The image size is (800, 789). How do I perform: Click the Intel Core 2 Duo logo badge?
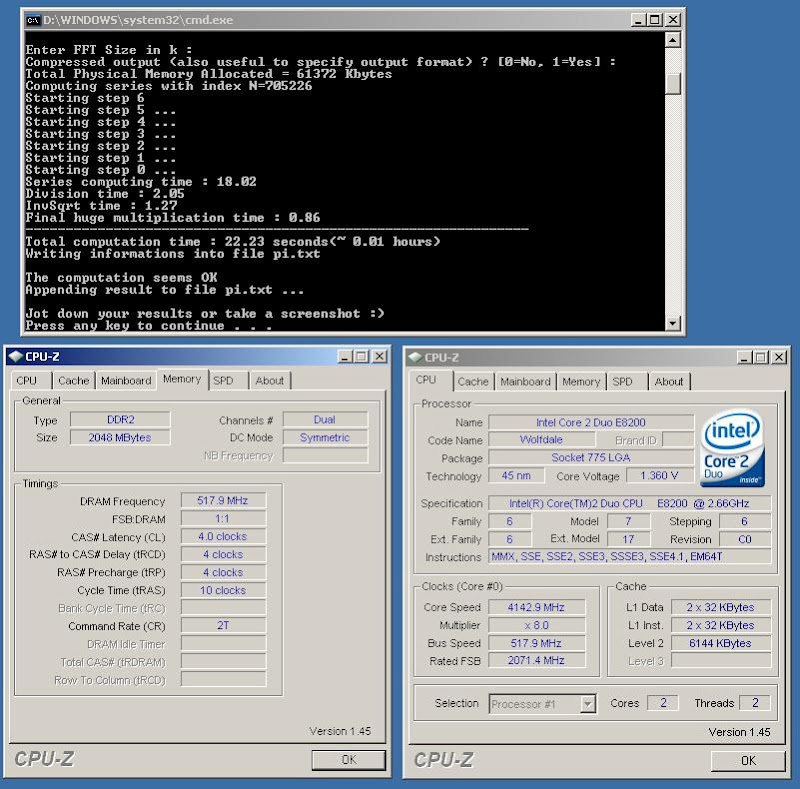732,447
